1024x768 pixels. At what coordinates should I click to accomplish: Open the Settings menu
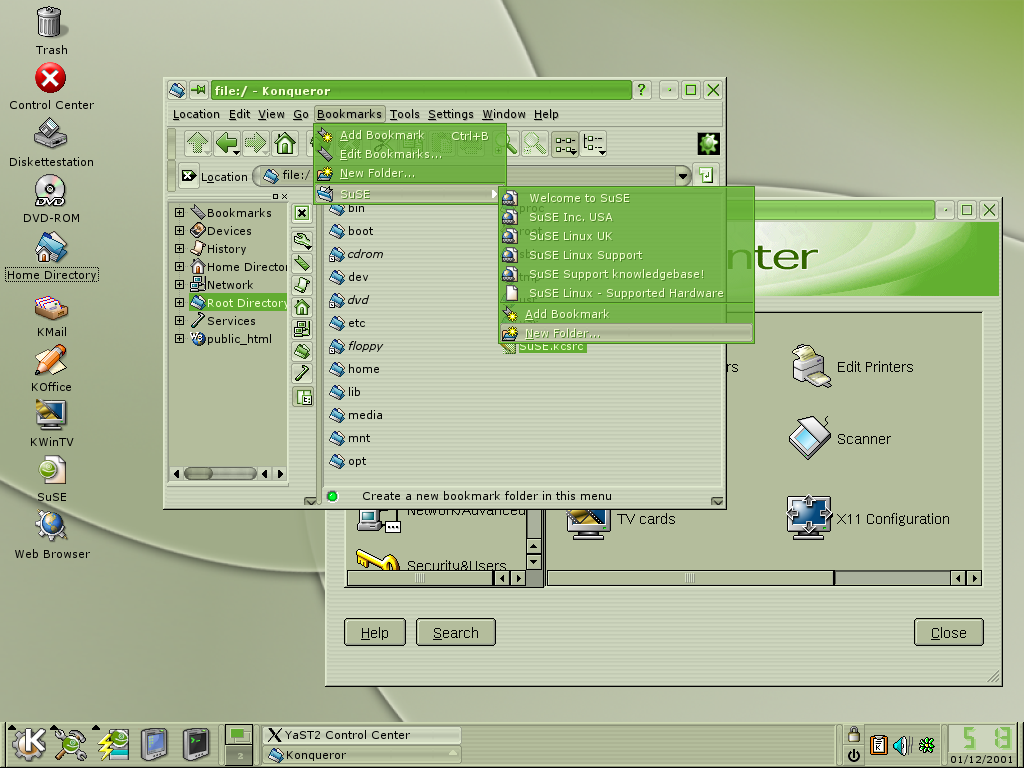pyautogui.click(x=451, y=114)
